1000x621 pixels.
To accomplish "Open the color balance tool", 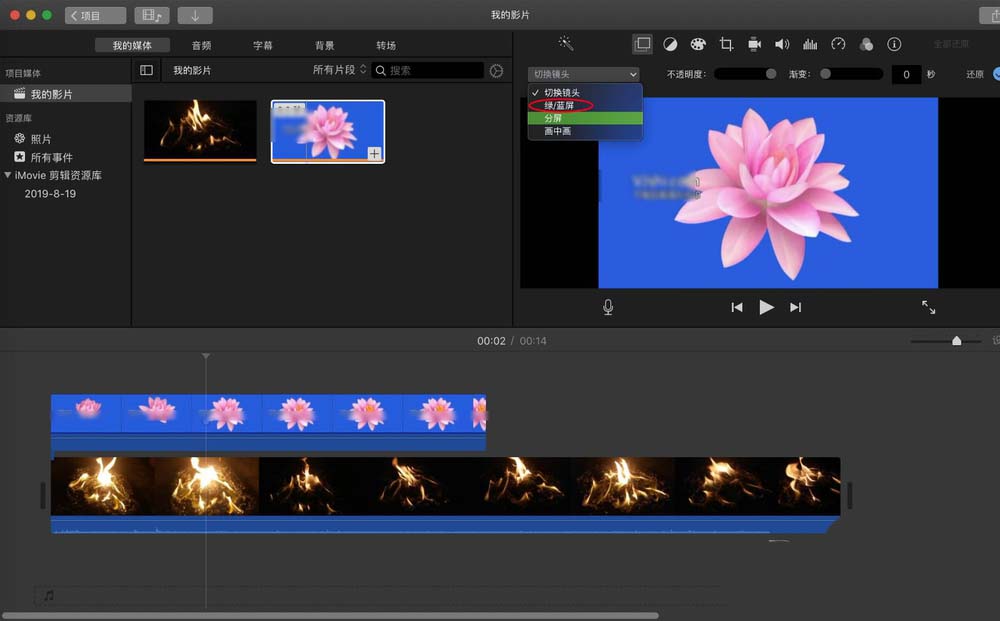I will tap(670, 44).
